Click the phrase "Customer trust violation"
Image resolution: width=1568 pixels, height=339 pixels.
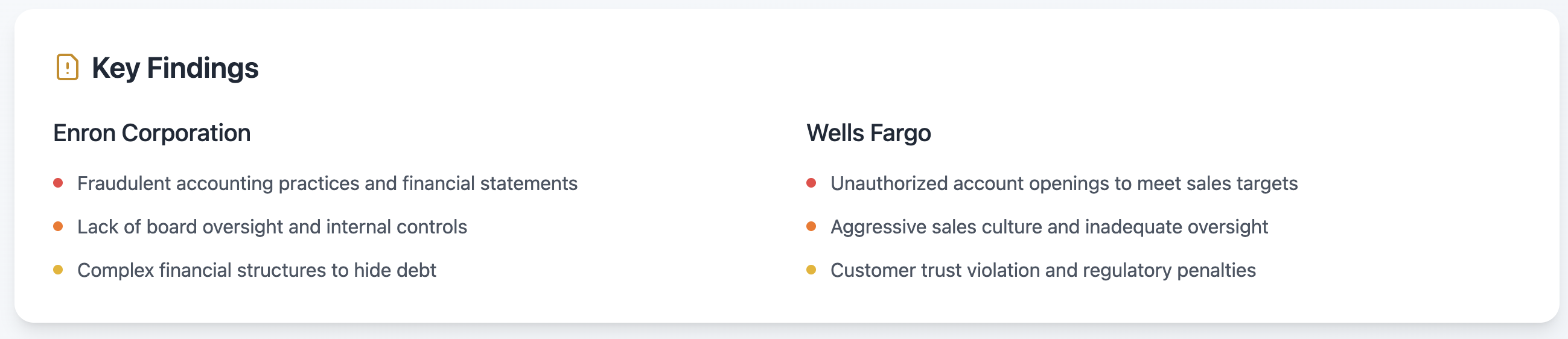coord(937,270)
